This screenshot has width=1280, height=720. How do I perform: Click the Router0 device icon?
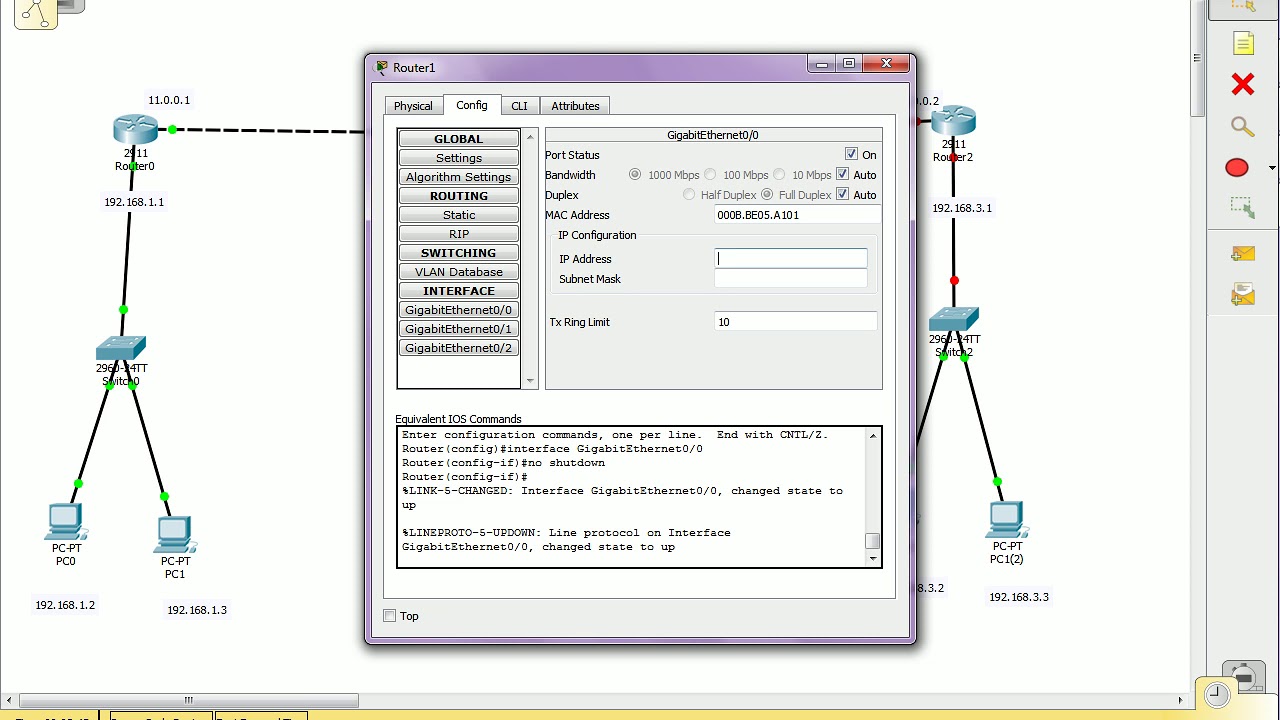(135, 130)
